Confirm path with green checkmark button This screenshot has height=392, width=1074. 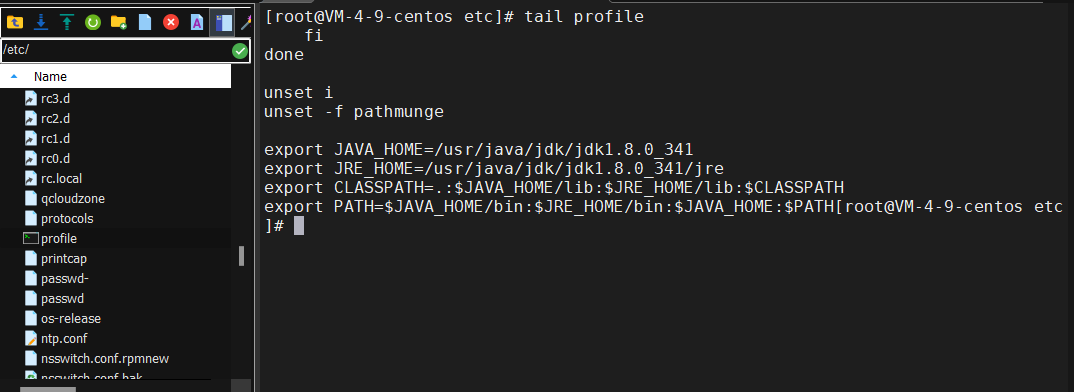coord(240,51)
